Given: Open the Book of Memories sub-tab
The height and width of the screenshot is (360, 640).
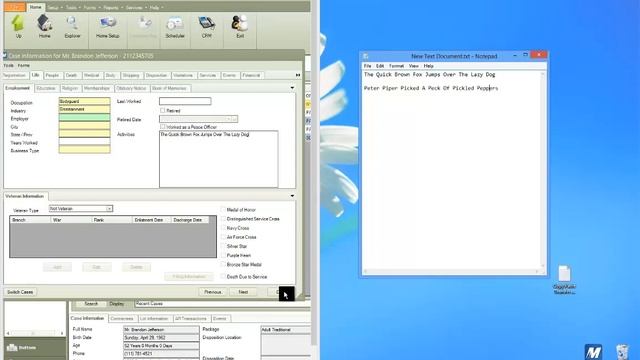Looking at the screenshot, I should click(x=169, y=88).
